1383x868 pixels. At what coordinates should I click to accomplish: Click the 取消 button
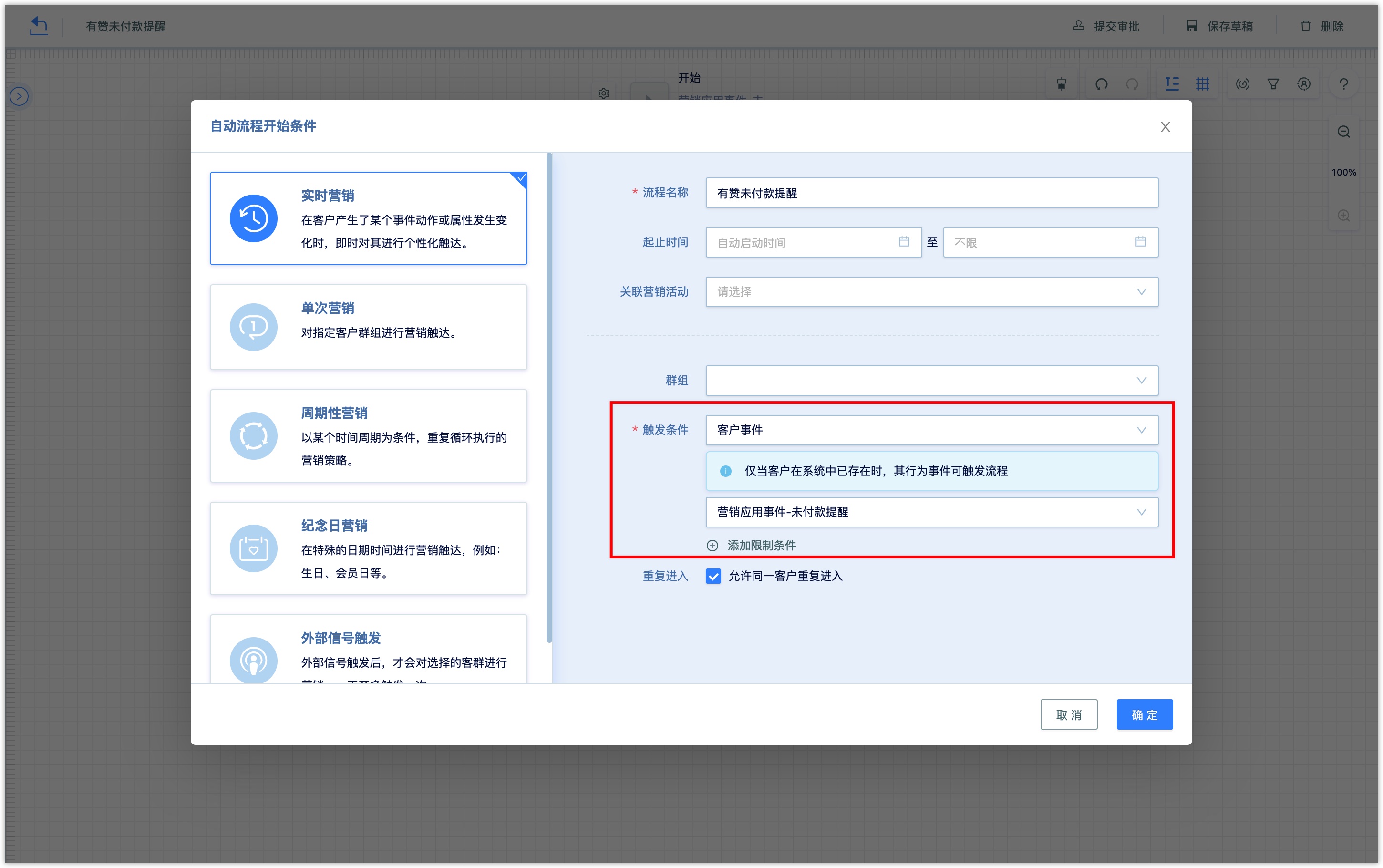[x=1069, y=714]
